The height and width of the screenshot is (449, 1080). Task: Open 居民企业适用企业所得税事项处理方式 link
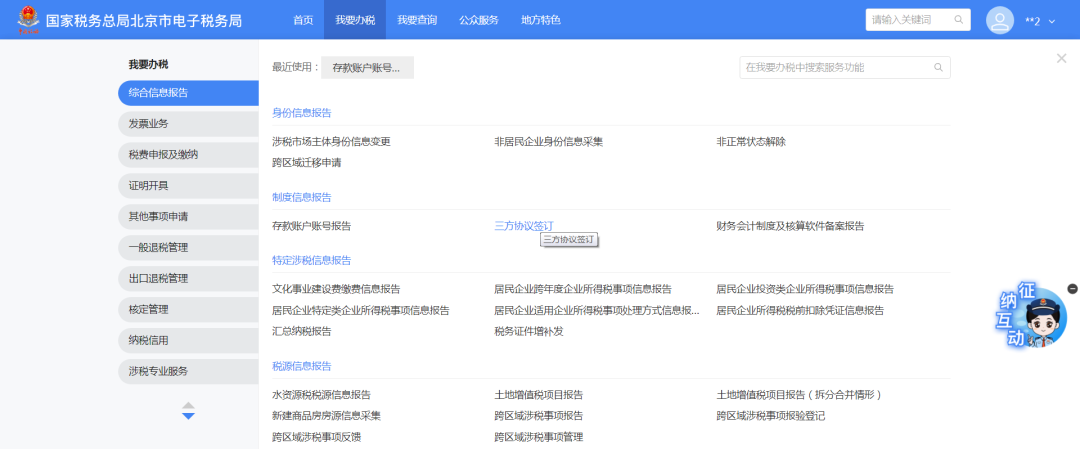click(597, 311)
